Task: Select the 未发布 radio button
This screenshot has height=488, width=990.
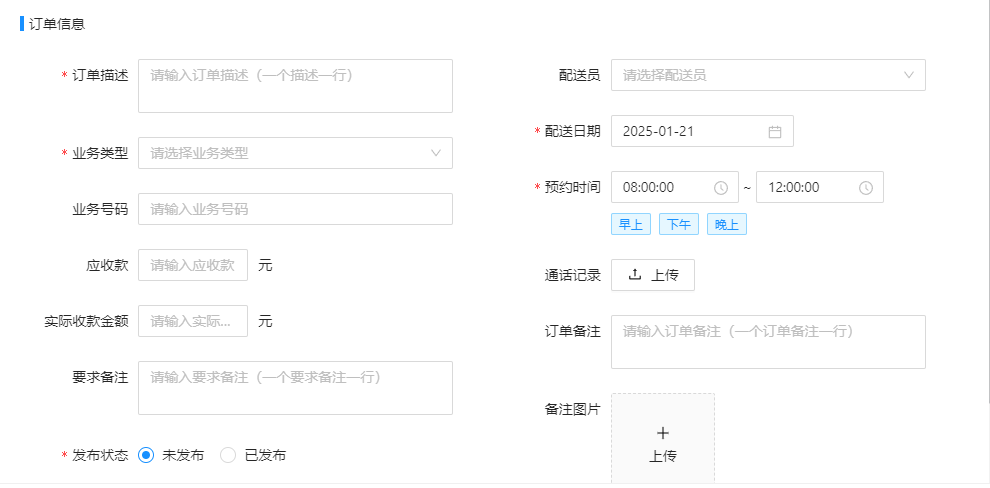Action: click(x=146, y=455)
